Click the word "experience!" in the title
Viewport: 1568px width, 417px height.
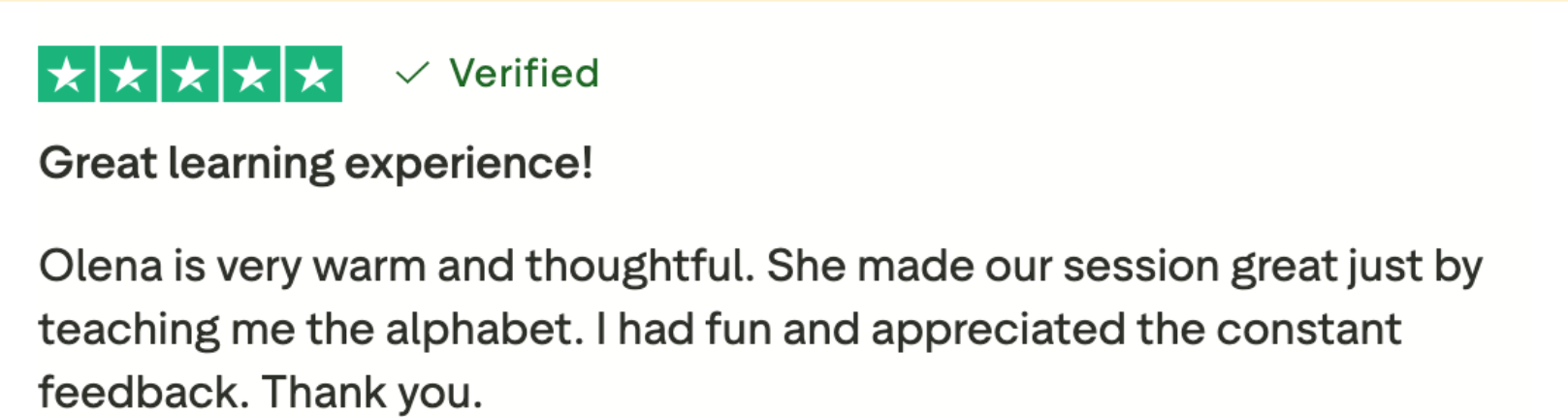[468, 164]
